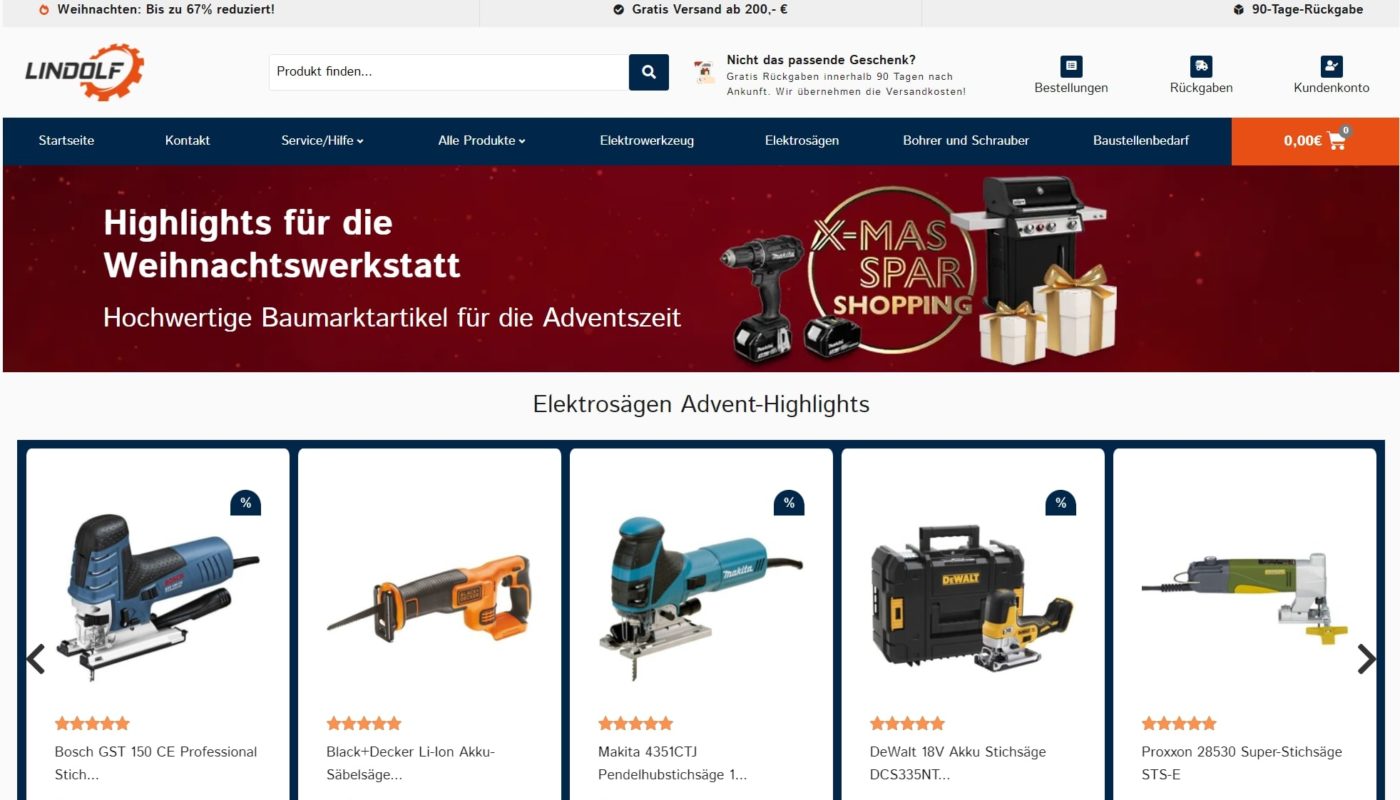Go to Elektrosägen menu item
Viewport: 1400px width, 800px height.
pos(802,141)
